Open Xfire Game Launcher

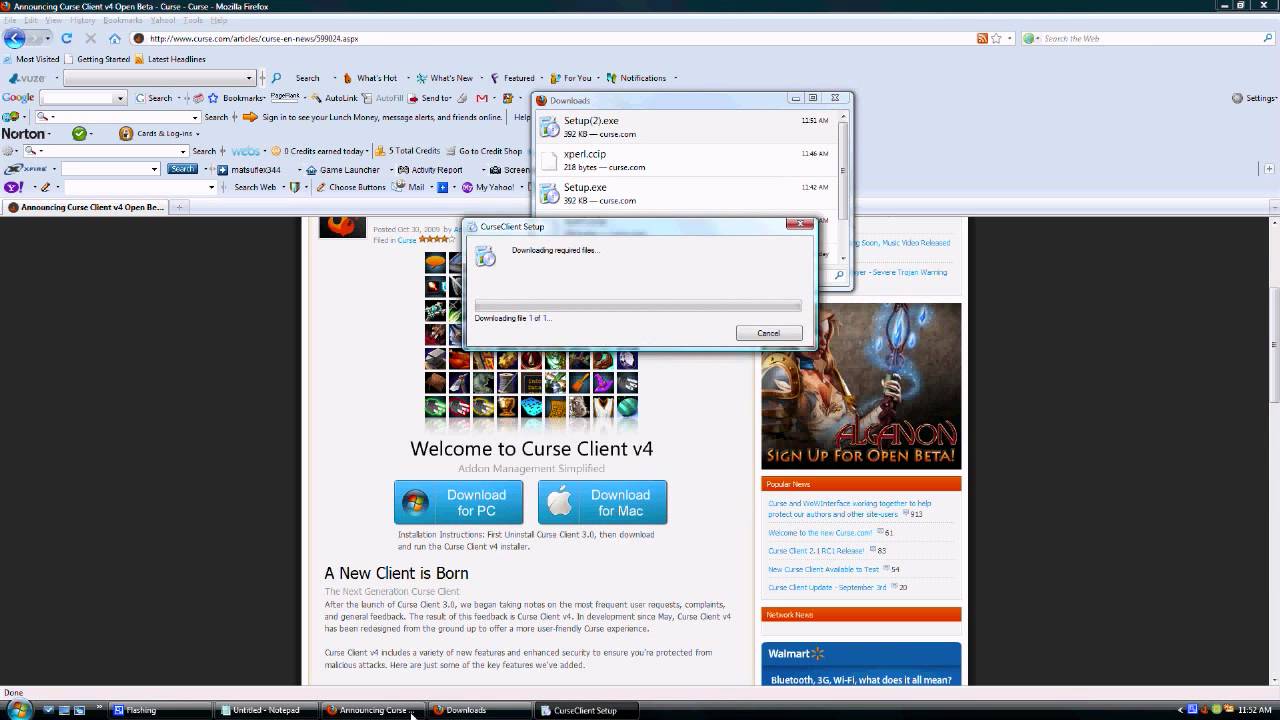tap(343, 170)
